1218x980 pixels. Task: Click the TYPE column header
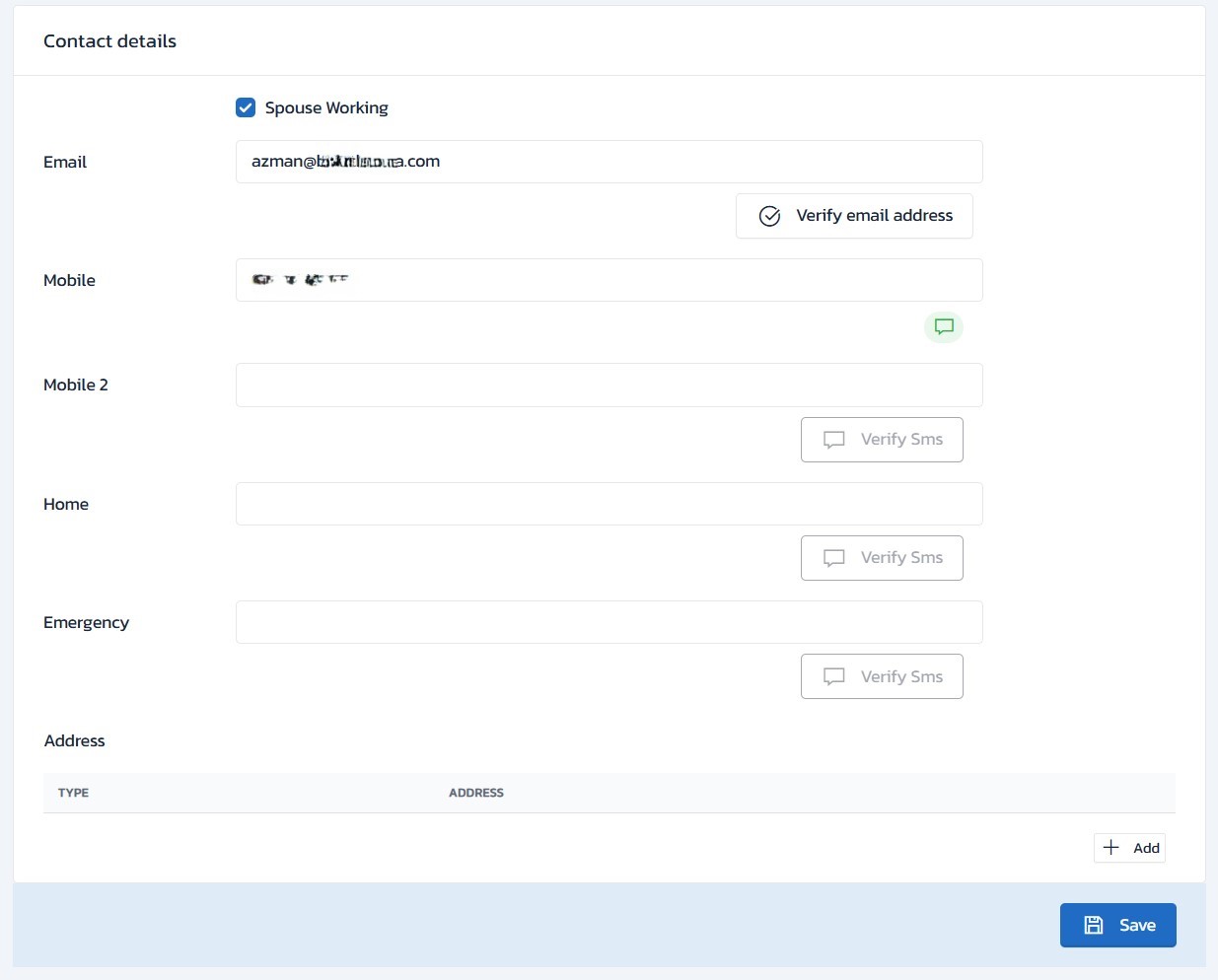tap(73, 793)
